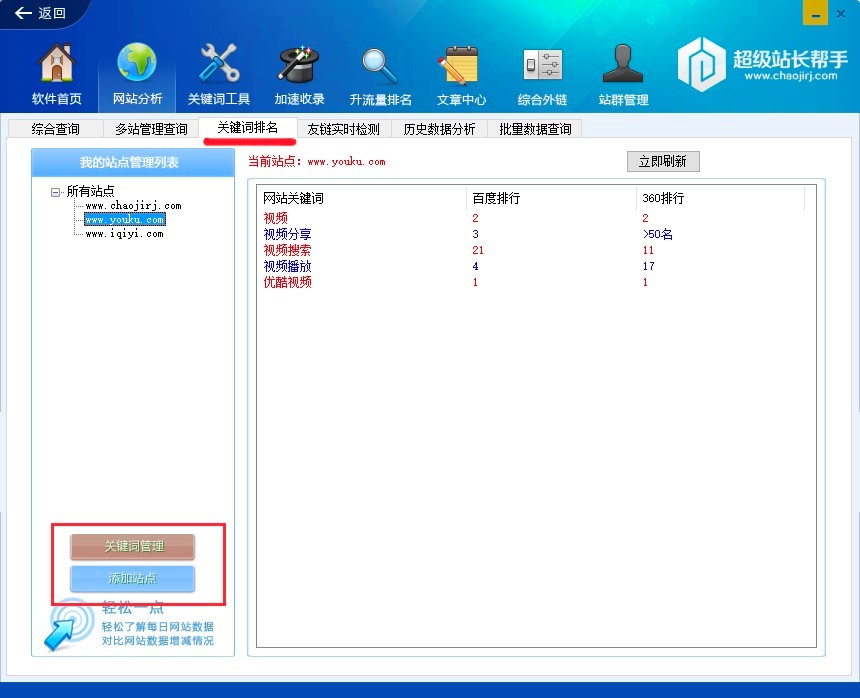Click the 超级站长帮手 logo
This screenshot has width=860, height=698.
(x=762, y=64)
